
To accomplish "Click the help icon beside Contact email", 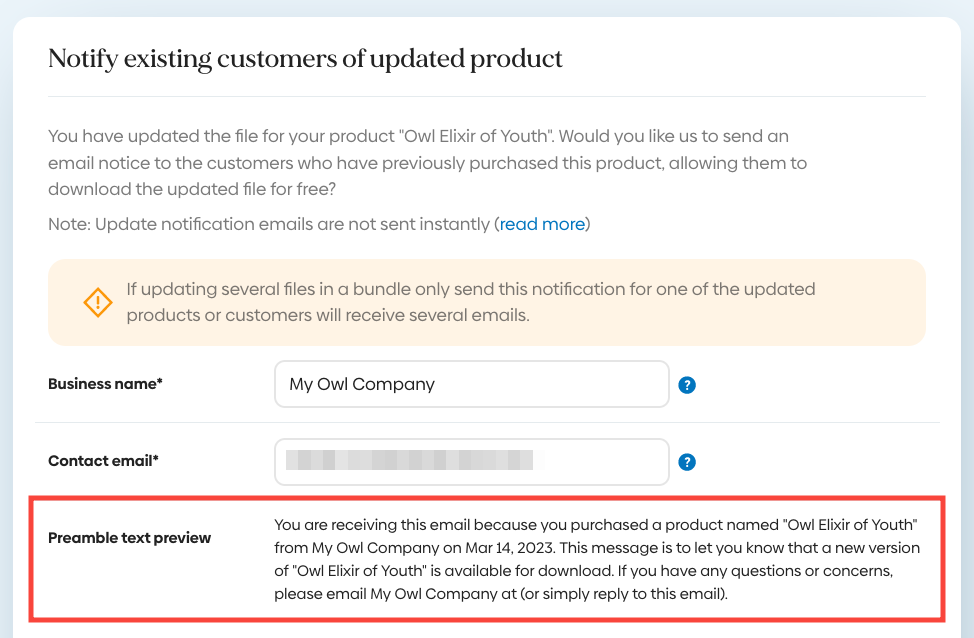I will tap(687, 462).
